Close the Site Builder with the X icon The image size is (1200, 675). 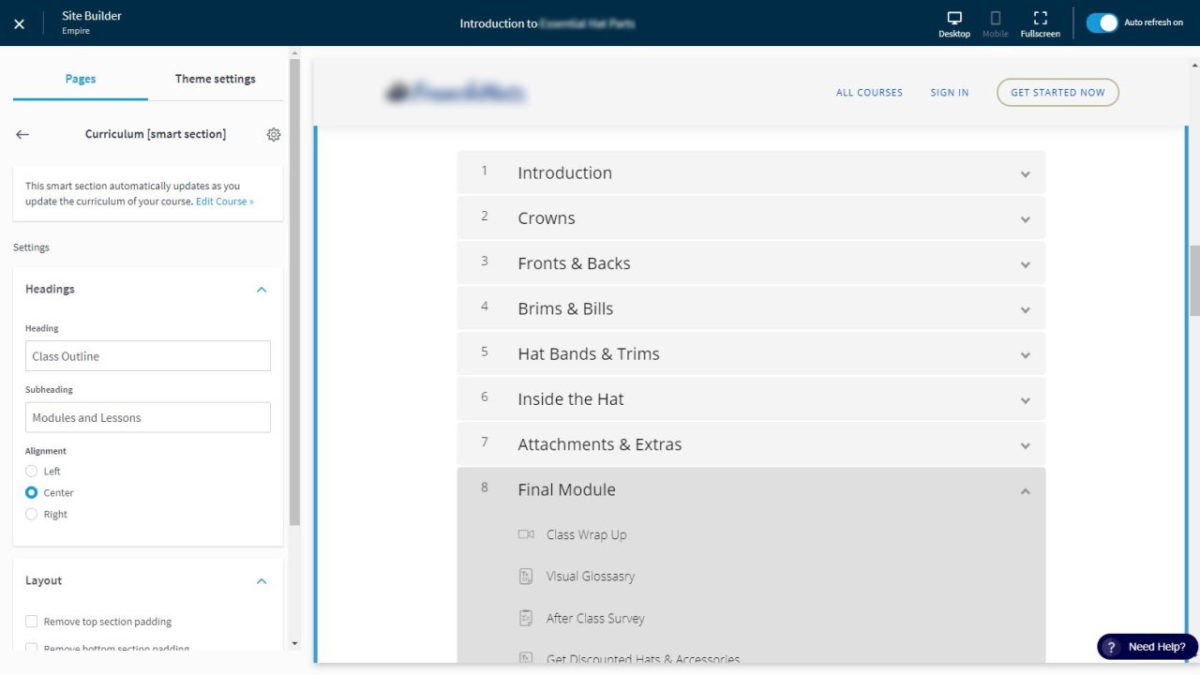point(19,24)
